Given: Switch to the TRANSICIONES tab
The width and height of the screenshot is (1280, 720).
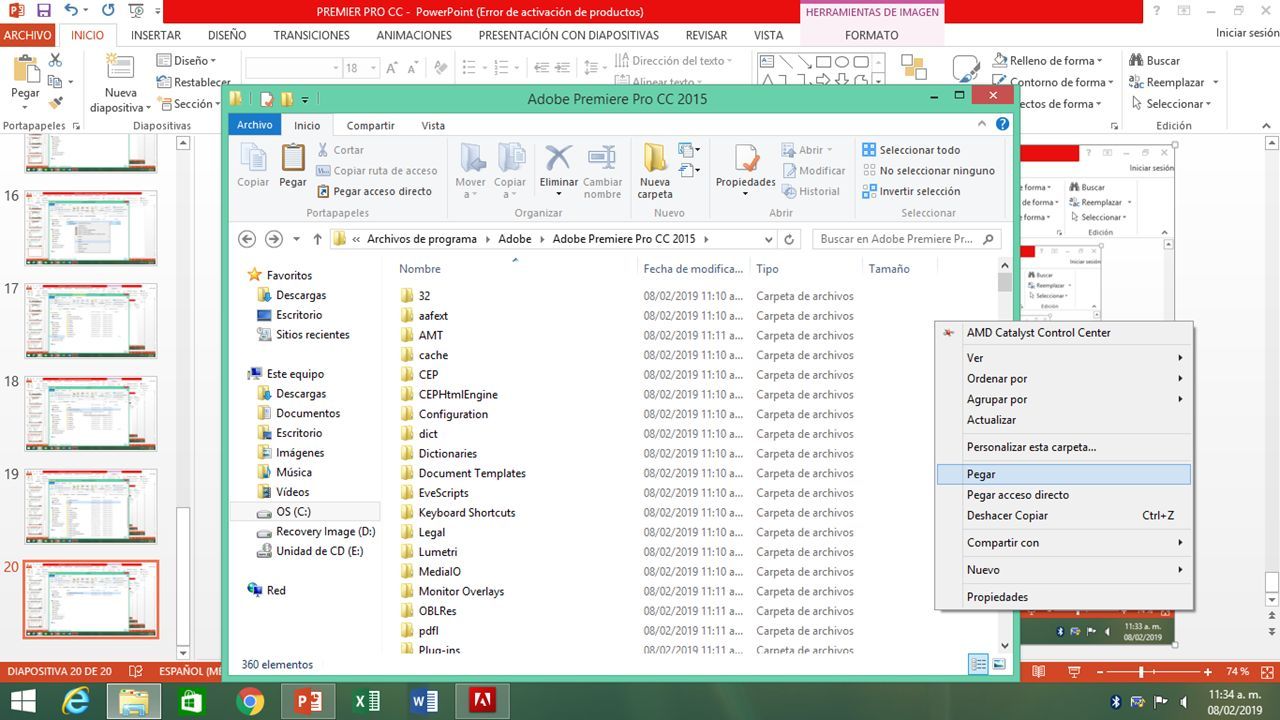Looking at the screenshot, I should click(x=312, y=35).
